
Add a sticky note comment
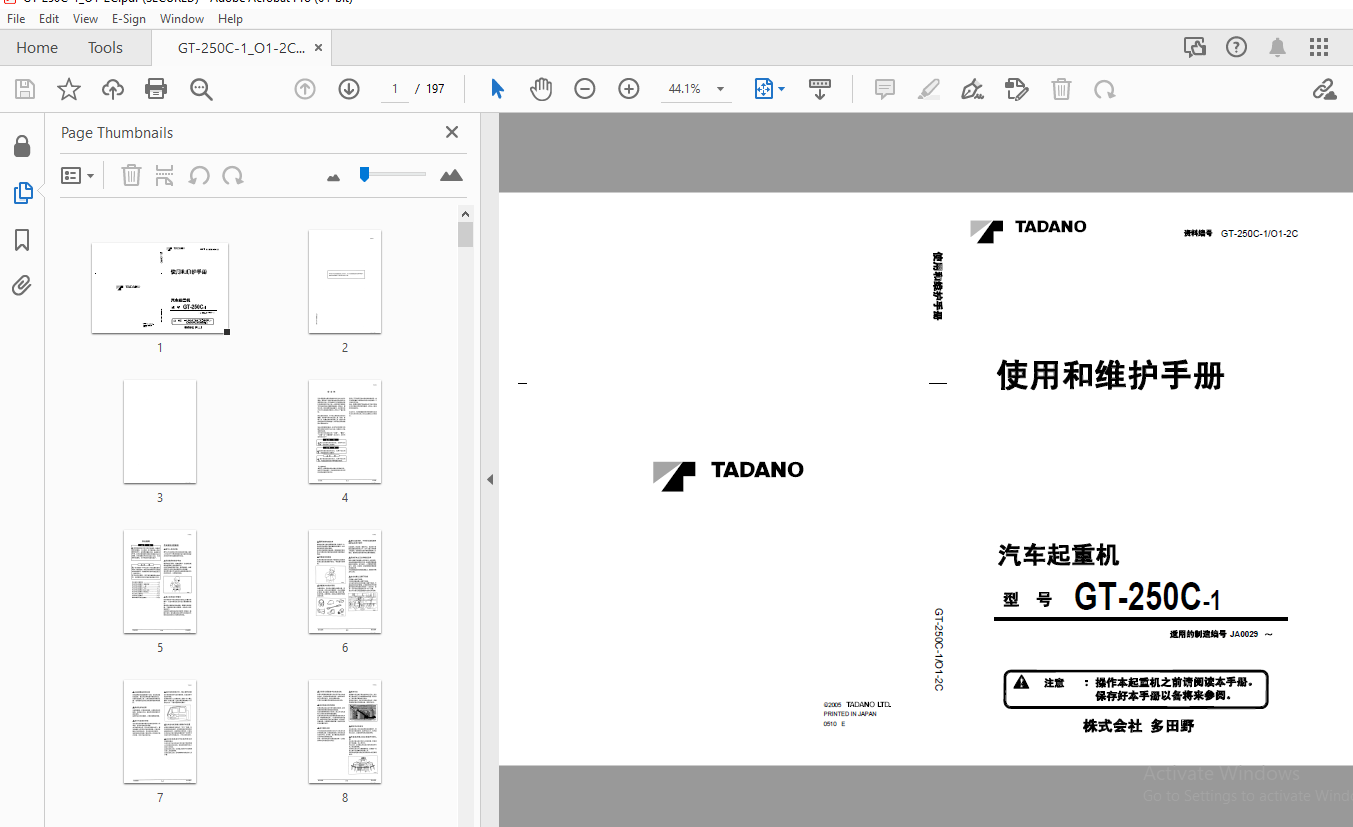tap(885, 89)
